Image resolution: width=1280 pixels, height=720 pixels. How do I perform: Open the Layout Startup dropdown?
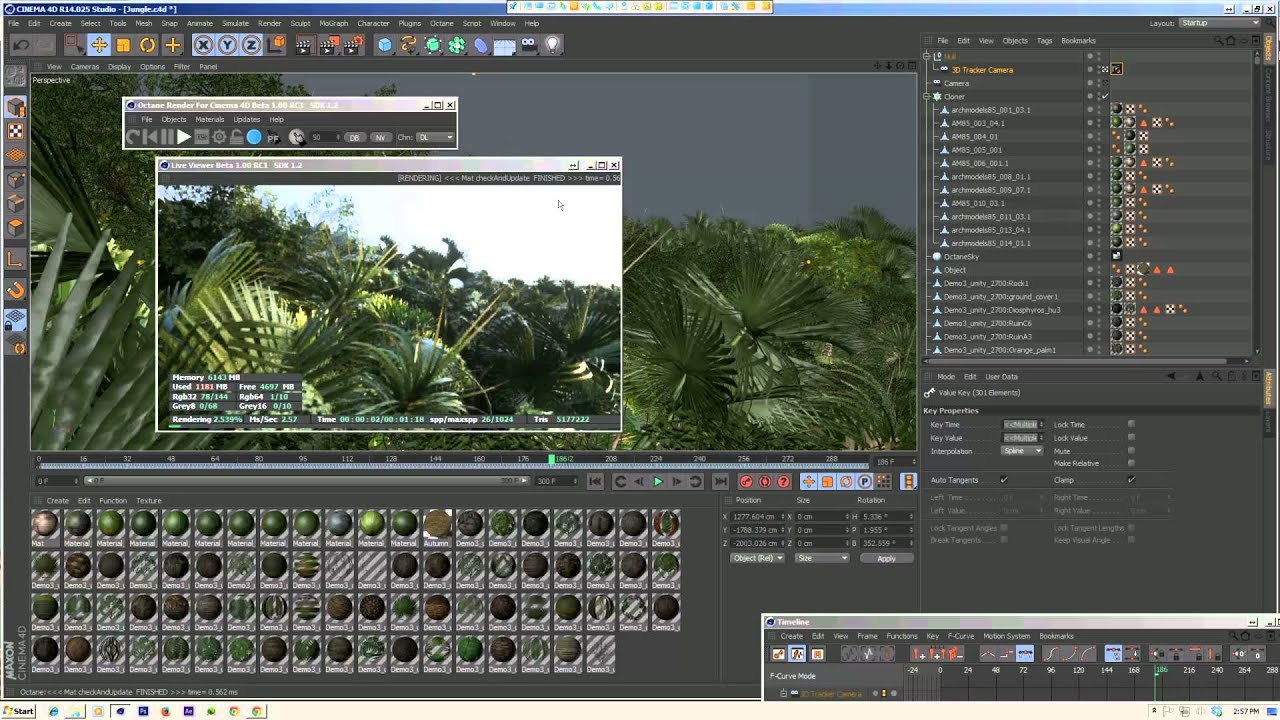(x=1220, y=23)
